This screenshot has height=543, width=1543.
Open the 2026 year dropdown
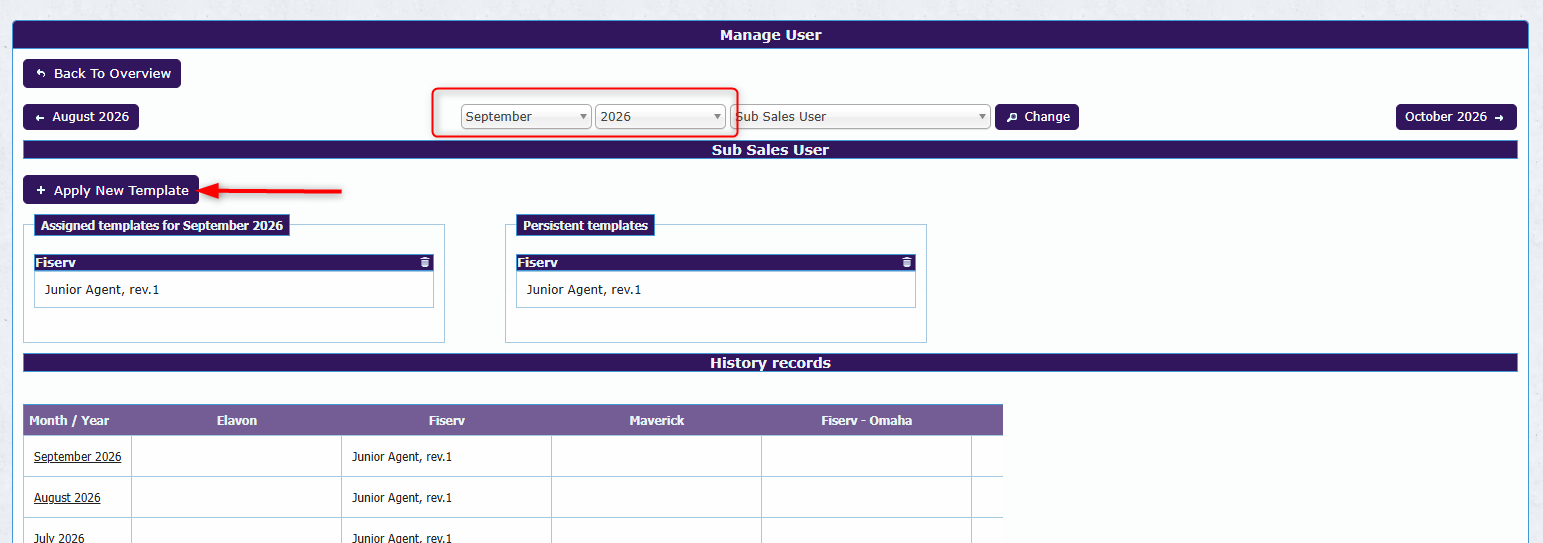point(661,117)
